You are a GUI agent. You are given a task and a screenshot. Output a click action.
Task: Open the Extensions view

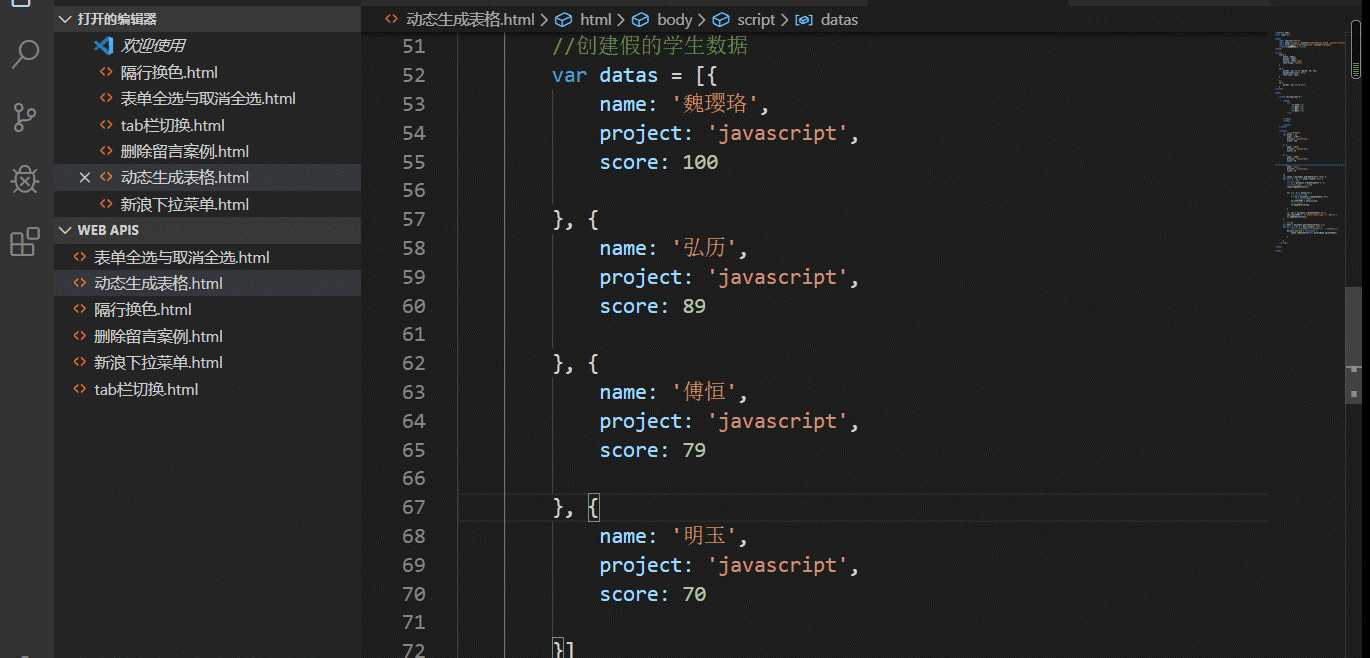tap(25, 242)
